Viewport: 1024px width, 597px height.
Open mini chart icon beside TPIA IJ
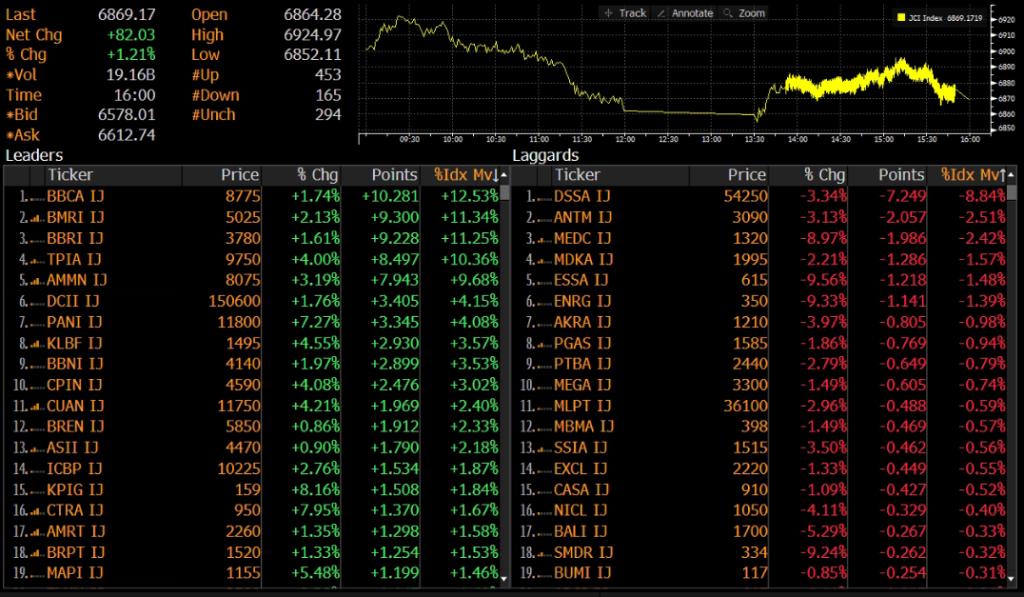[x=37, y=260]
